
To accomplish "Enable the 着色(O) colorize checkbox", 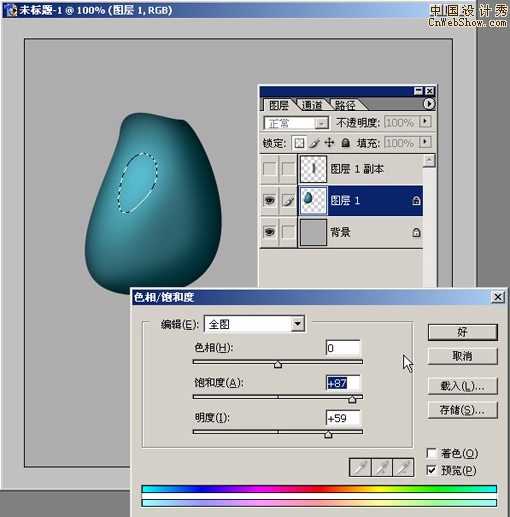I will 432,453.
